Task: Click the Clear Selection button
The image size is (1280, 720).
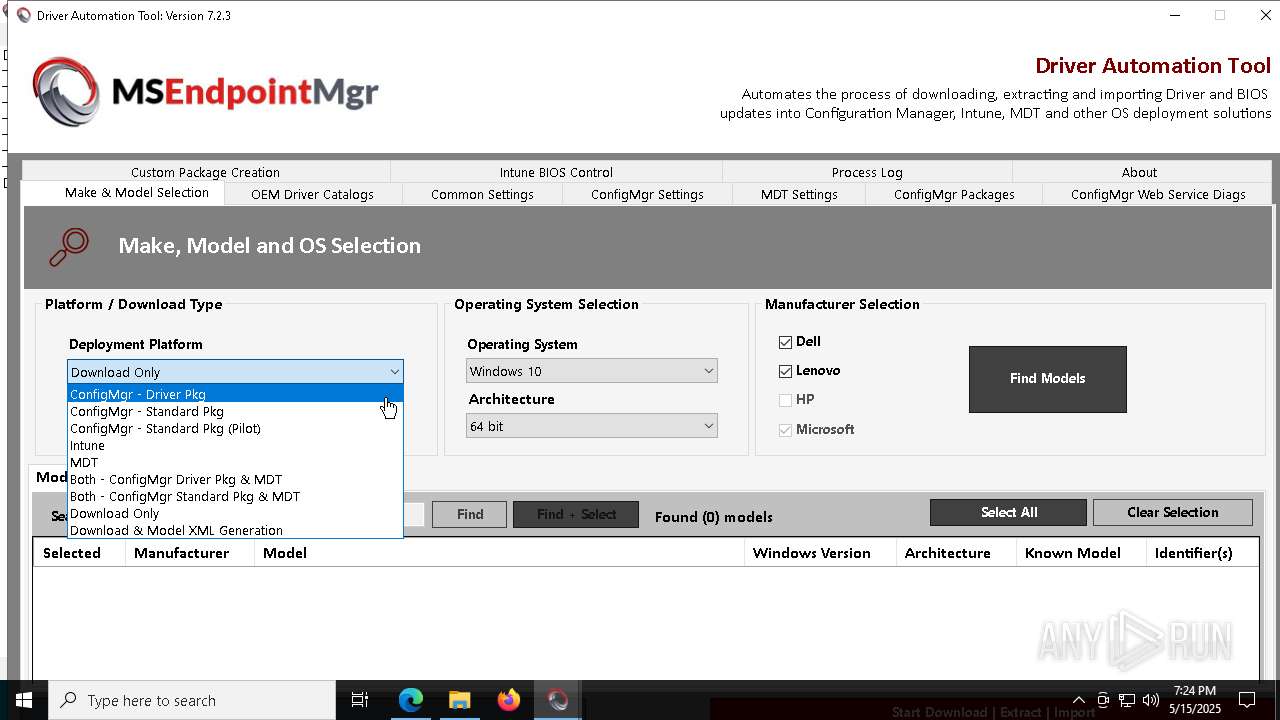Action: tap(1172, 512)
